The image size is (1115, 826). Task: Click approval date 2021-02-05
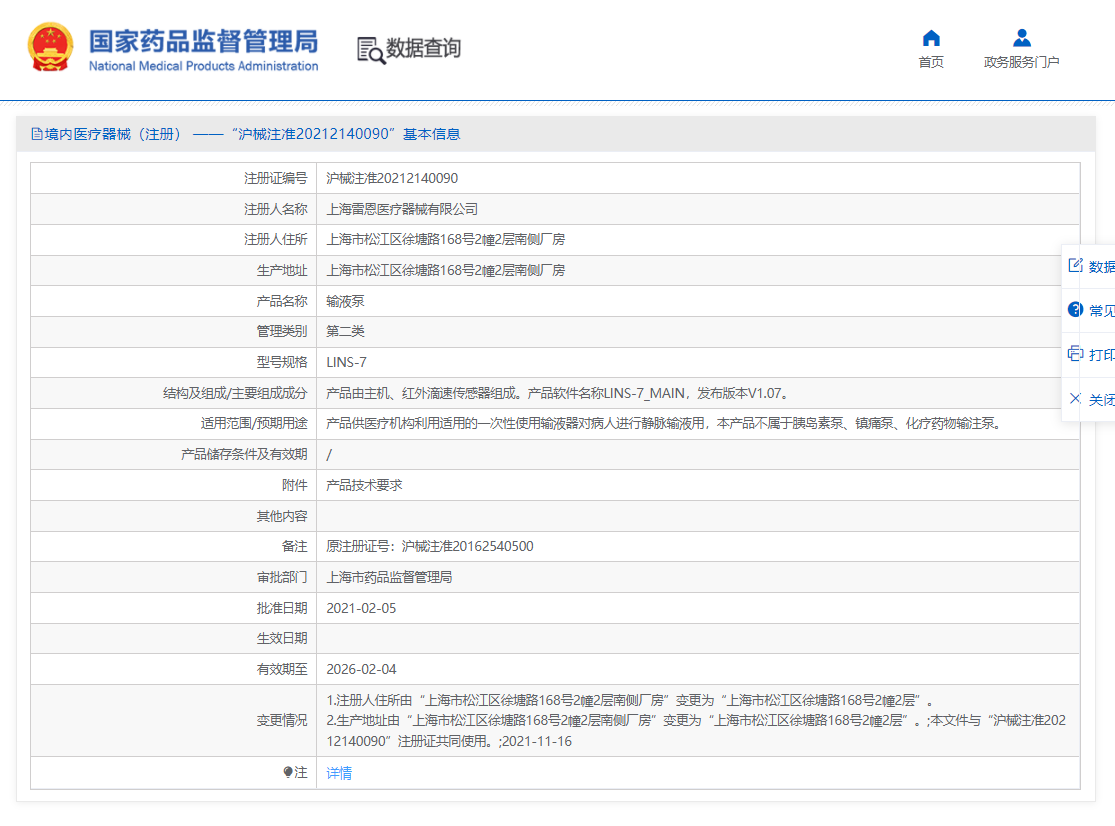(x=361, y=608)
